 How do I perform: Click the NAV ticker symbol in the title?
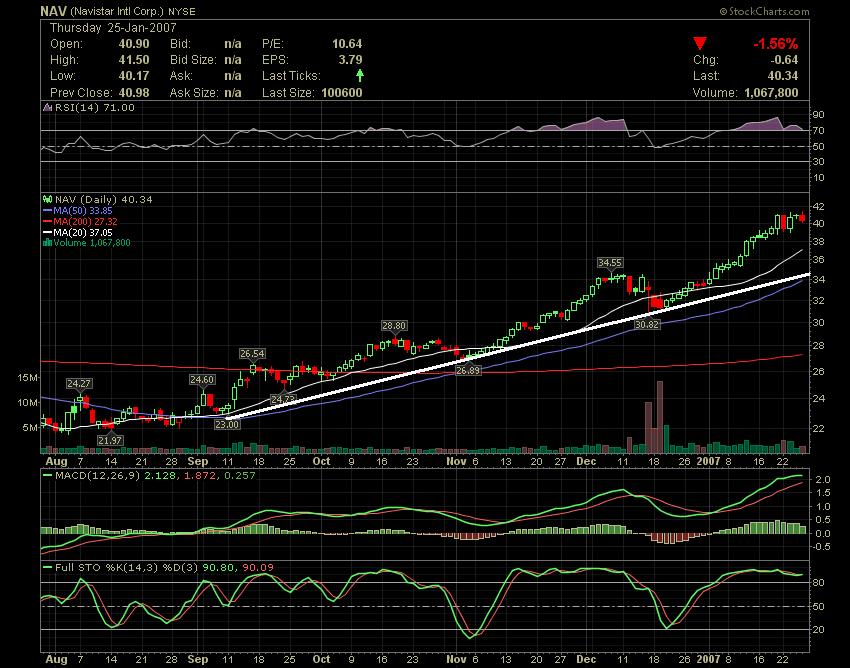click(53, 11)
